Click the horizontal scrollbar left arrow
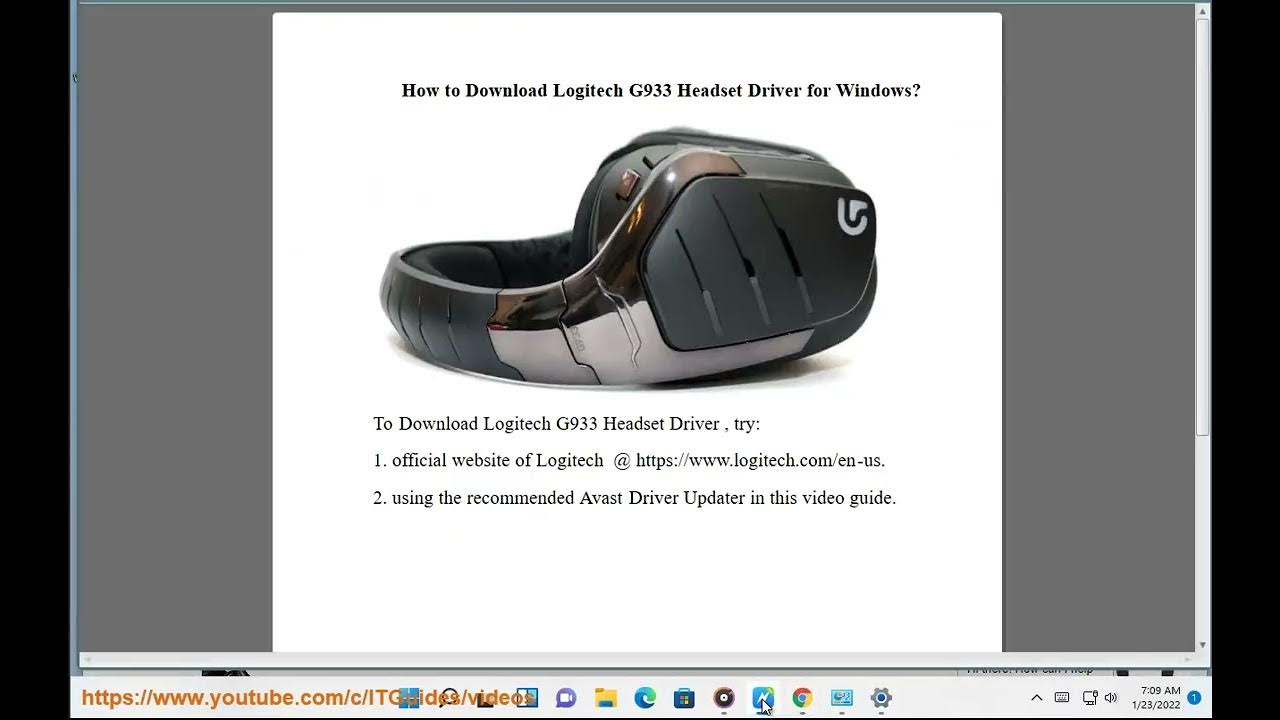Screen dimensions: 1280x720 (86, 660)
